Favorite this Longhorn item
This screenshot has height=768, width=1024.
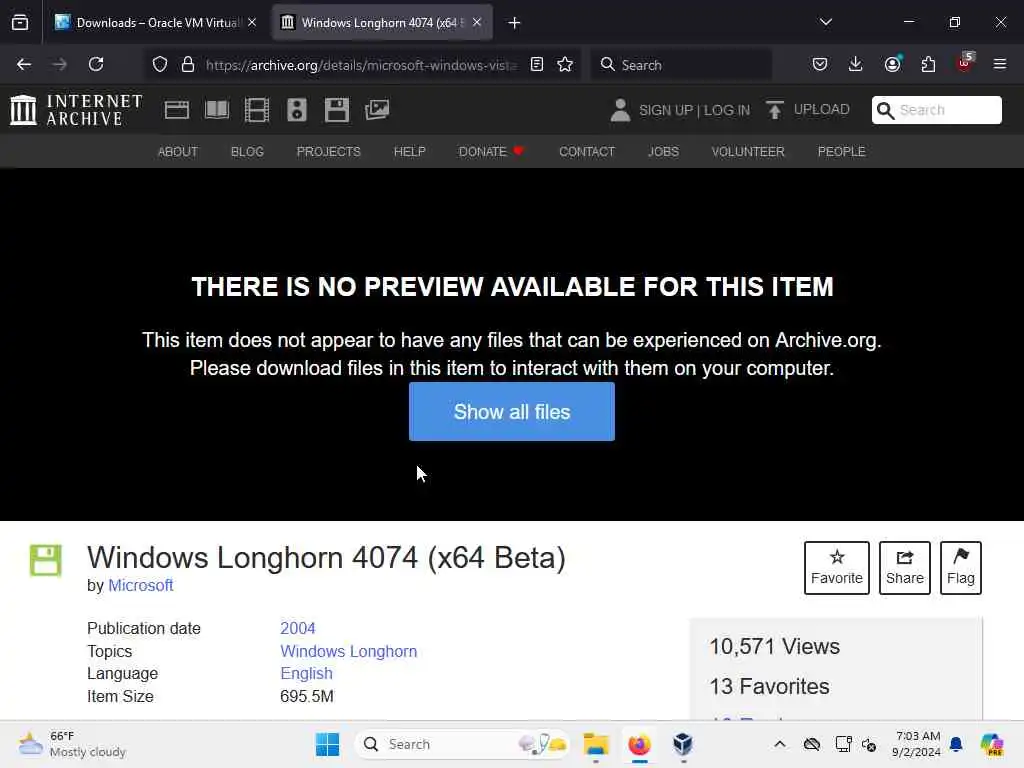[837, 568]
